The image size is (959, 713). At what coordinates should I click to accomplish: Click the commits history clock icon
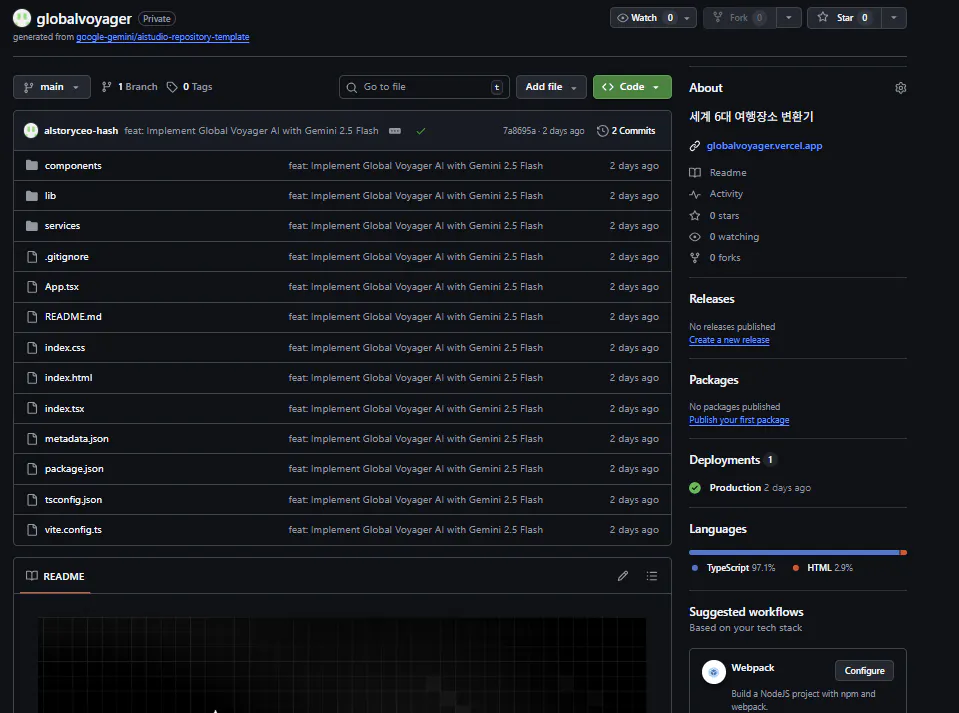[x=602, y=131]
